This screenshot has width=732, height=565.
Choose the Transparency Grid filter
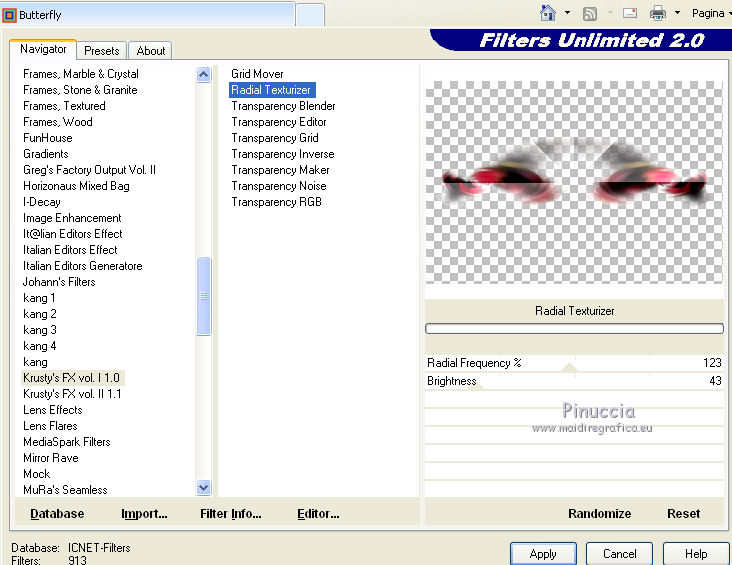click(275, 138)
